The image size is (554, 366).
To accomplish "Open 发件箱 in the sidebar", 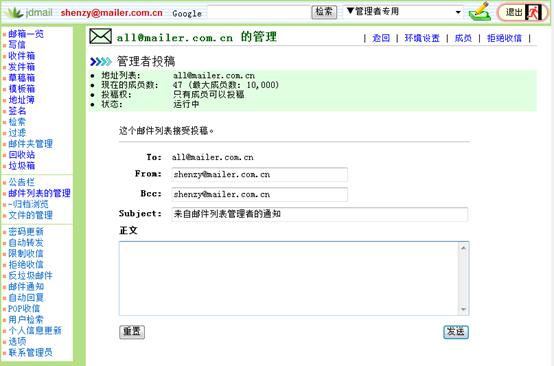I will (22, 67).
